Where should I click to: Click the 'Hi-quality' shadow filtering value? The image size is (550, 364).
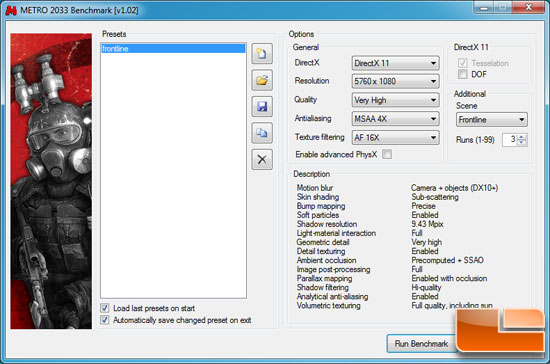tap(426, 288)
